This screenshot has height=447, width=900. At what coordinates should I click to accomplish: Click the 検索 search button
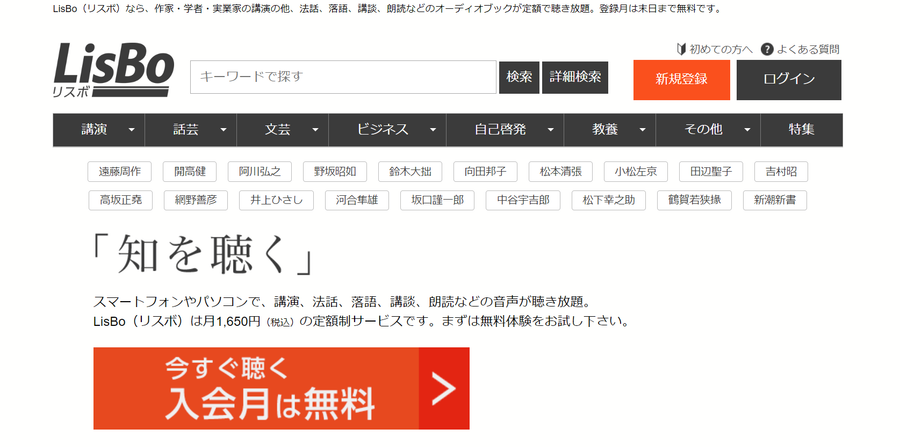pyautogui.click(x=519, y=77)
